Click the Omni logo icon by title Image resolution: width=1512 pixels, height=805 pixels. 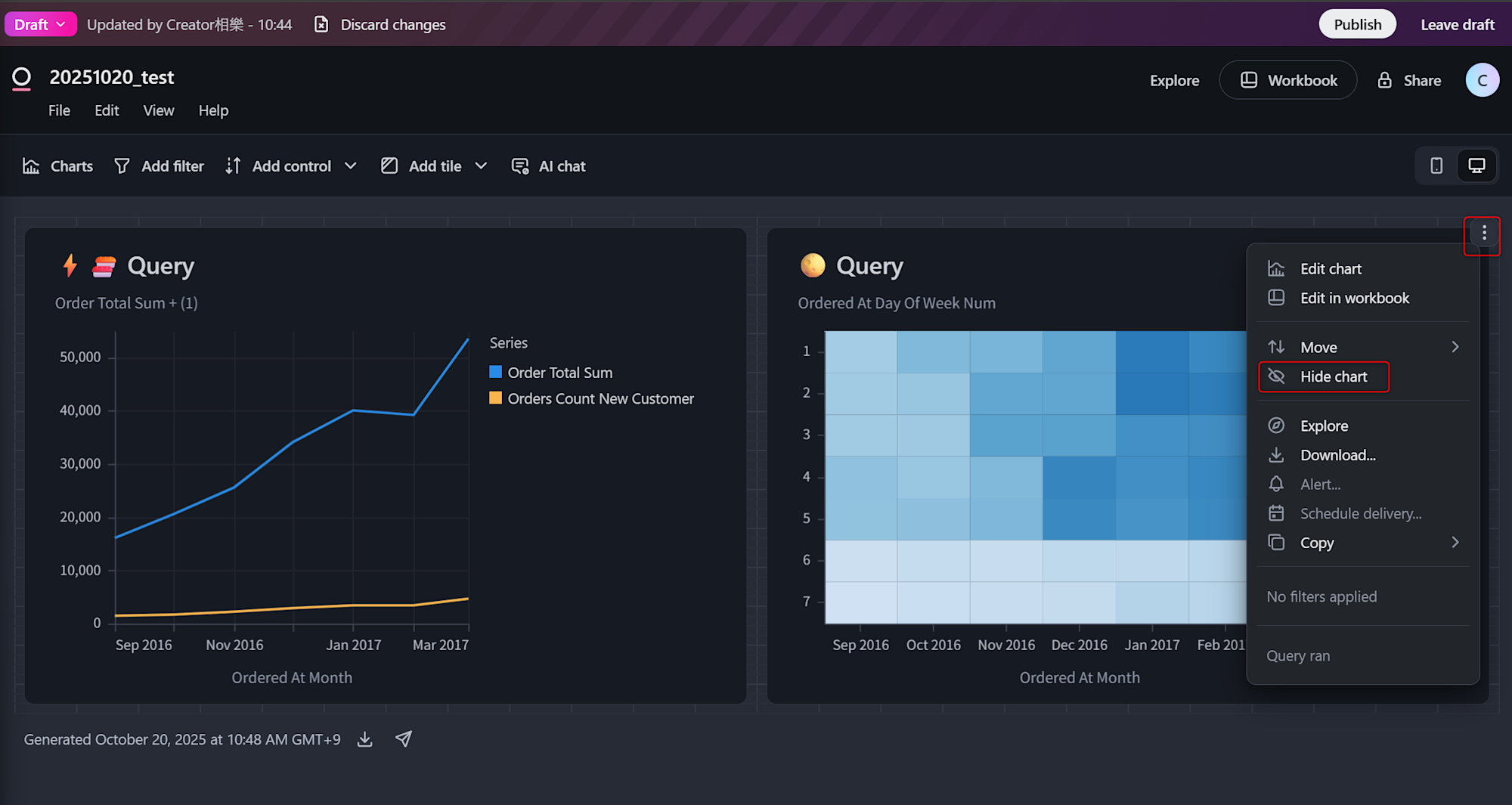[22, 78]
